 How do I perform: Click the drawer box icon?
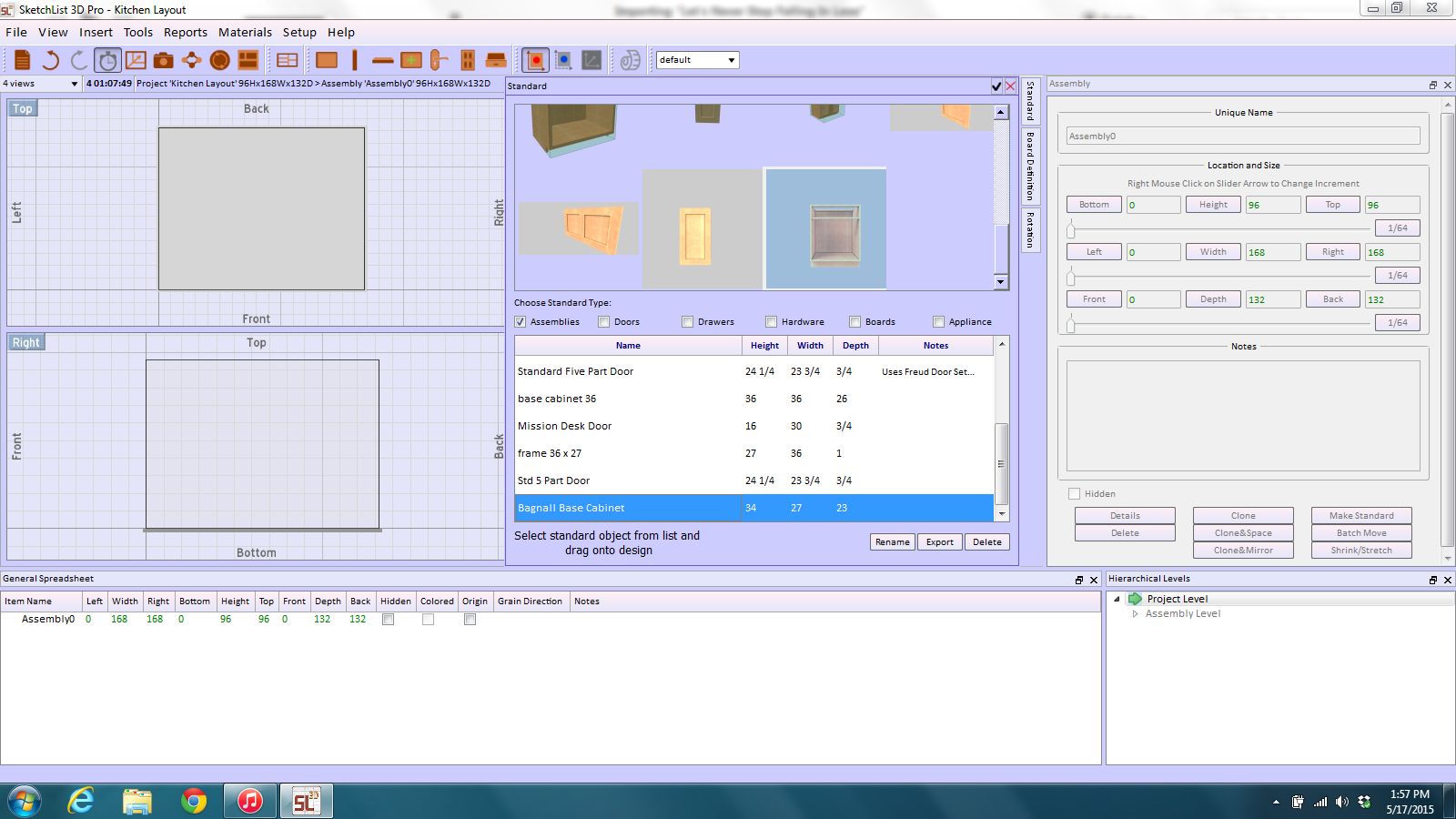496,60
